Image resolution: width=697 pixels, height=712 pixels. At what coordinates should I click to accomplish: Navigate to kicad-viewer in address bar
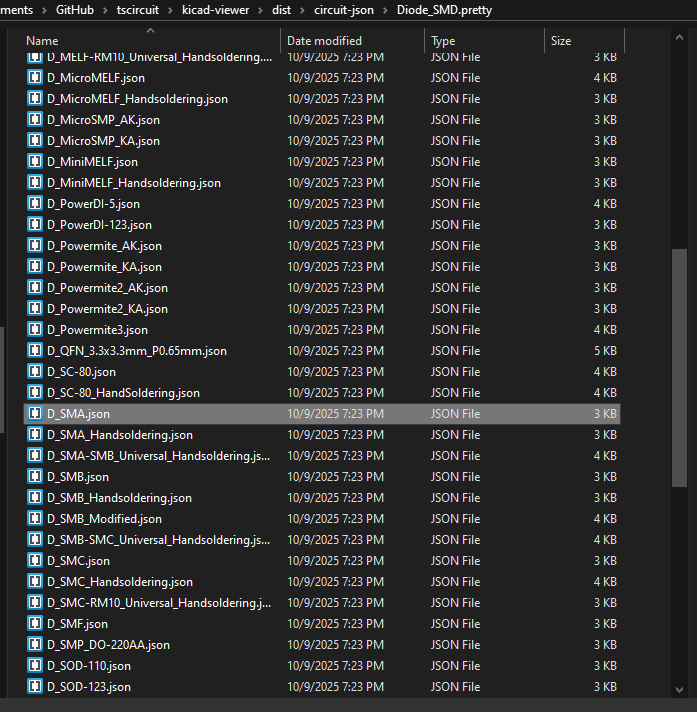pos(215,10)
